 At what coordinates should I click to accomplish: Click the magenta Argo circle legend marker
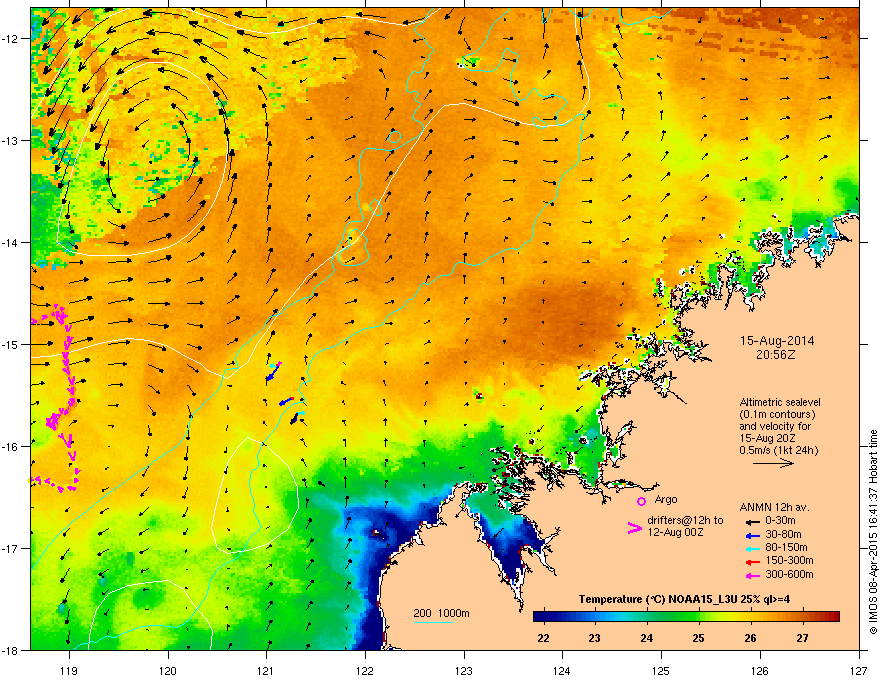coord(641,501)
